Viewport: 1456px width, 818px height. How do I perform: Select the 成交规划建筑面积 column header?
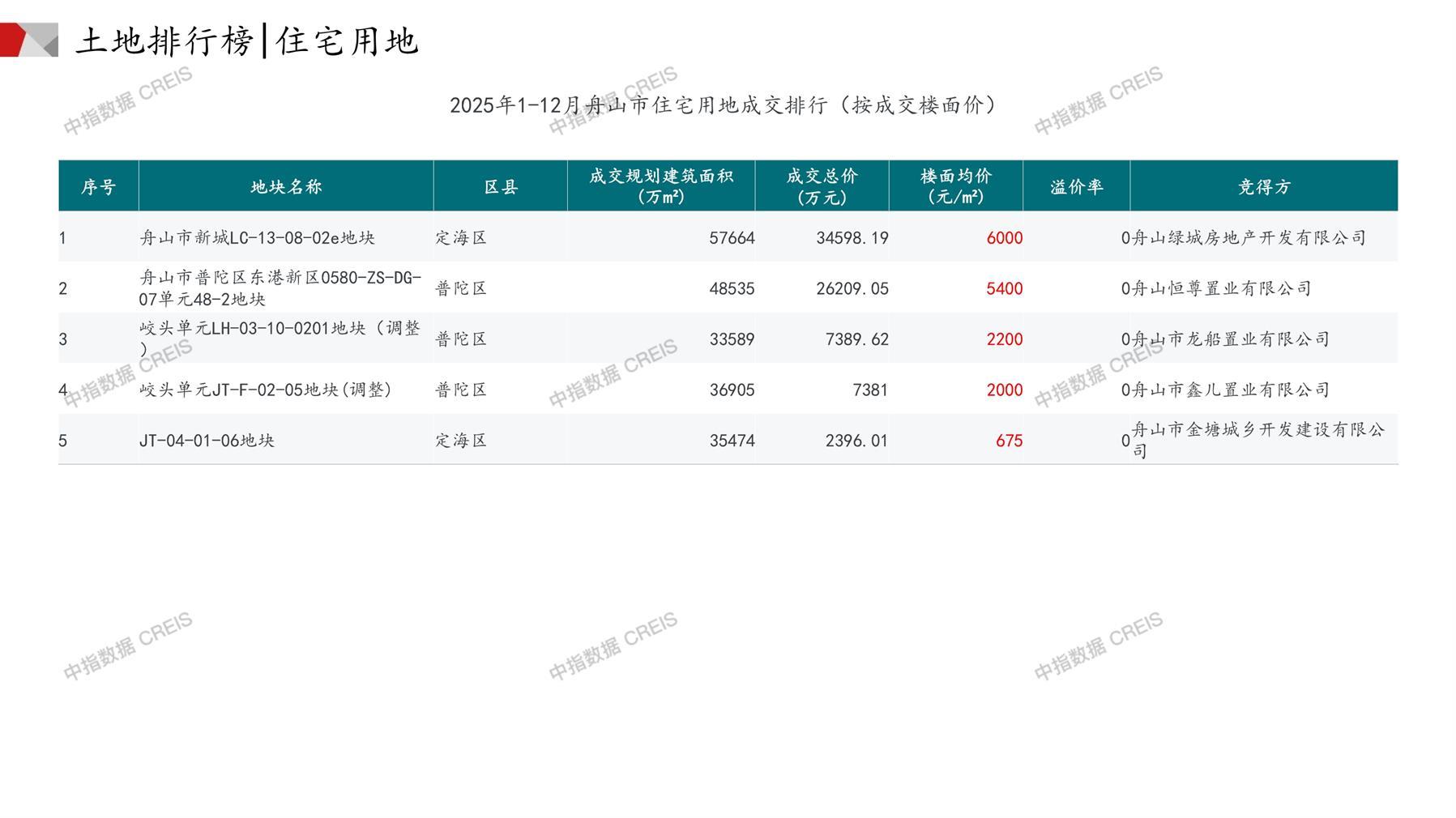pyautogui.click(x=660, y=186)
